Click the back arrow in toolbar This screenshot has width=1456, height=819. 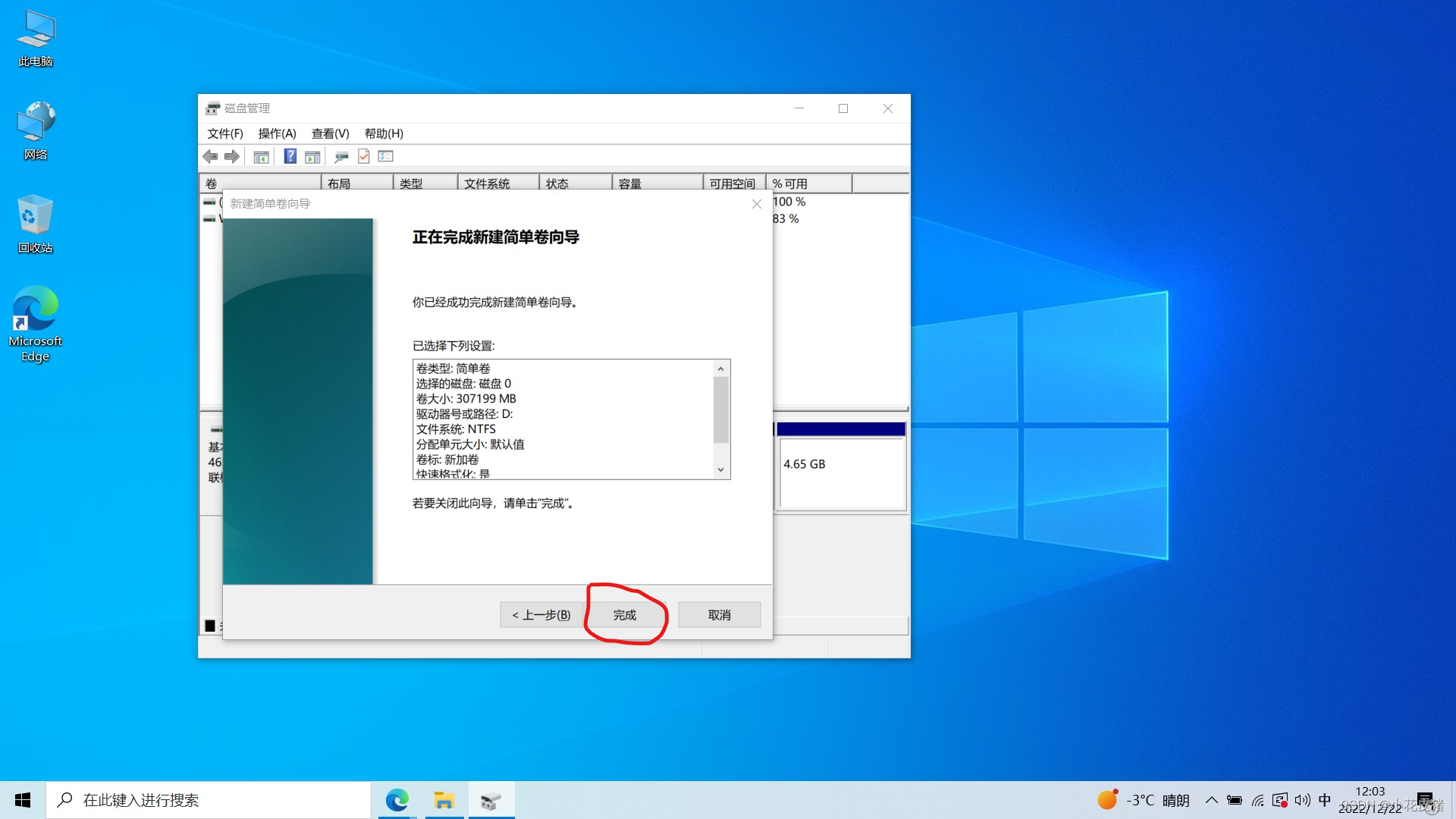211,156
